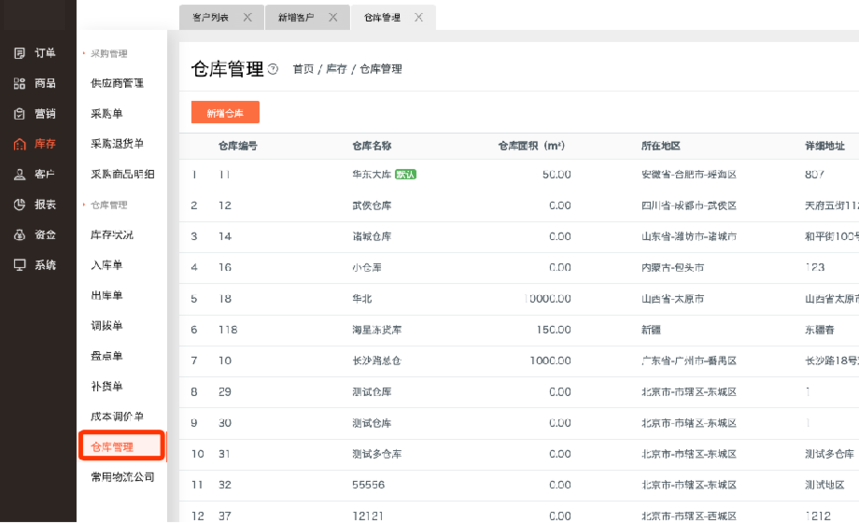Select the 华东大库 warehouse row

pos(370,174)
